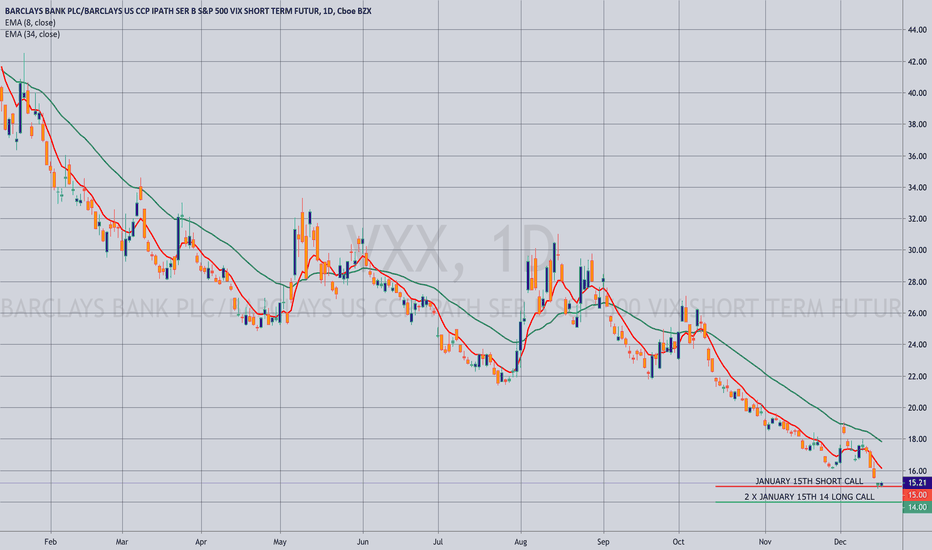This screenshot has height=550, width=932.
Task: Click the Sep label on time axis
Action: (603, 542)
